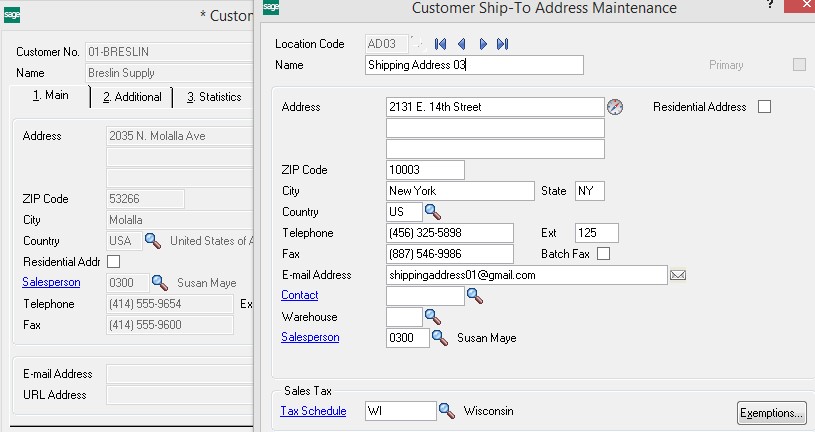Switch to the Additional tab
Viewport: 815px width, 432px height.
tap(131, 97)
